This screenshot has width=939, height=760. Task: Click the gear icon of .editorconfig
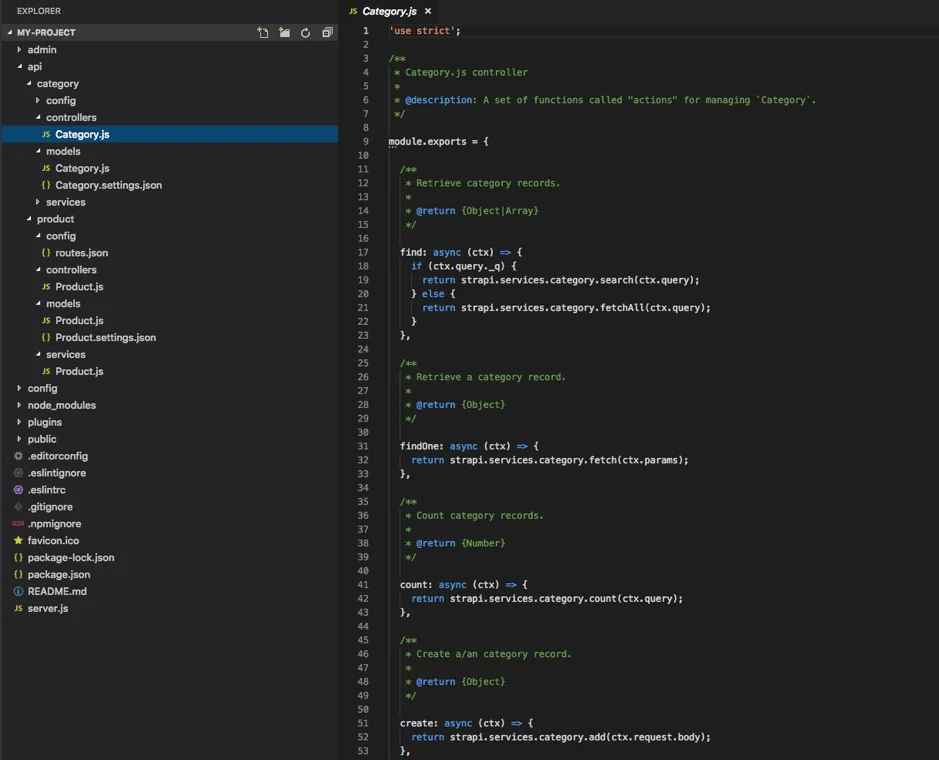(x=19, y=456)
